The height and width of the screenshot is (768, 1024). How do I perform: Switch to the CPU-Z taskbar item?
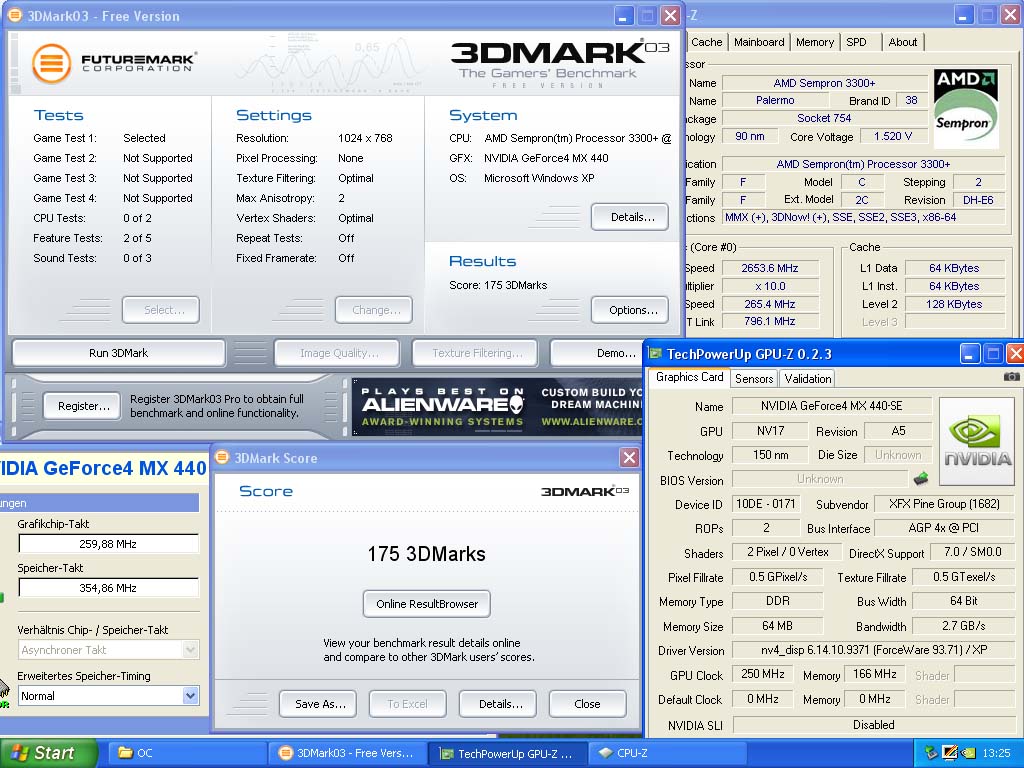(667, 753)
